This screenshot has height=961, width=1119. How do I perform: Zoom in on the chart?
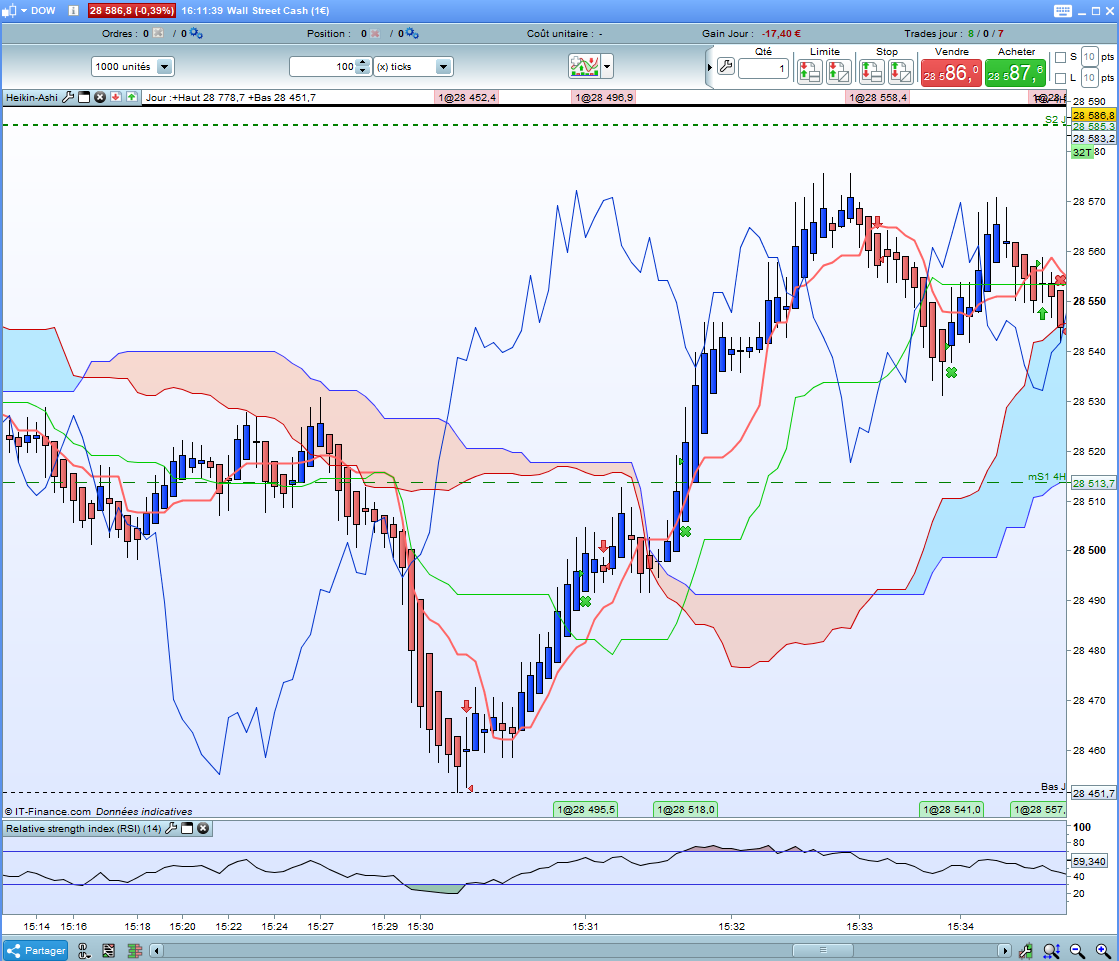(x=1103, y=950)
